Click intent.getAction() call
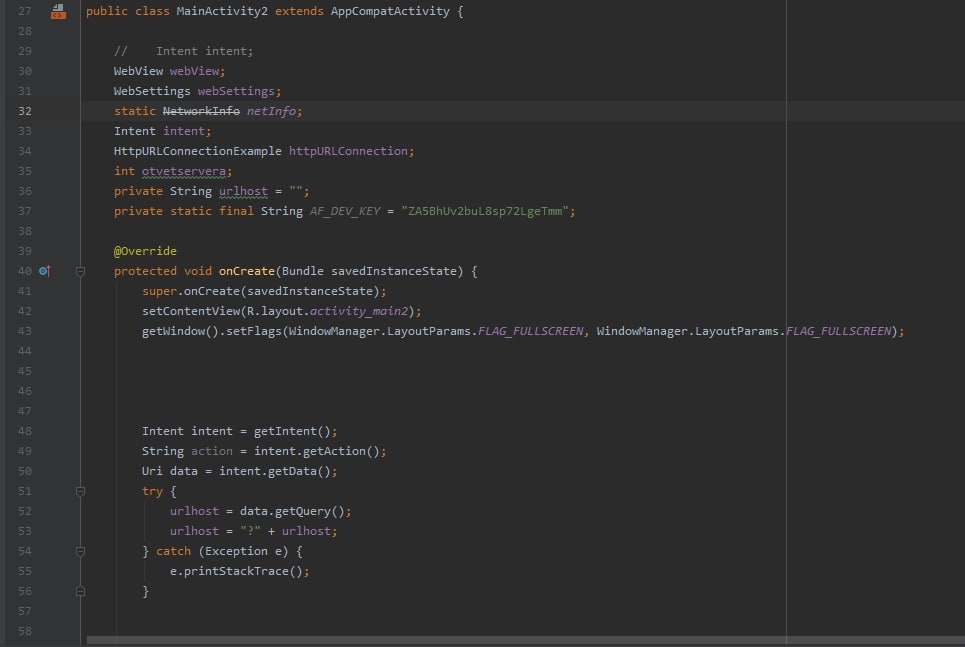 (317, 451)
